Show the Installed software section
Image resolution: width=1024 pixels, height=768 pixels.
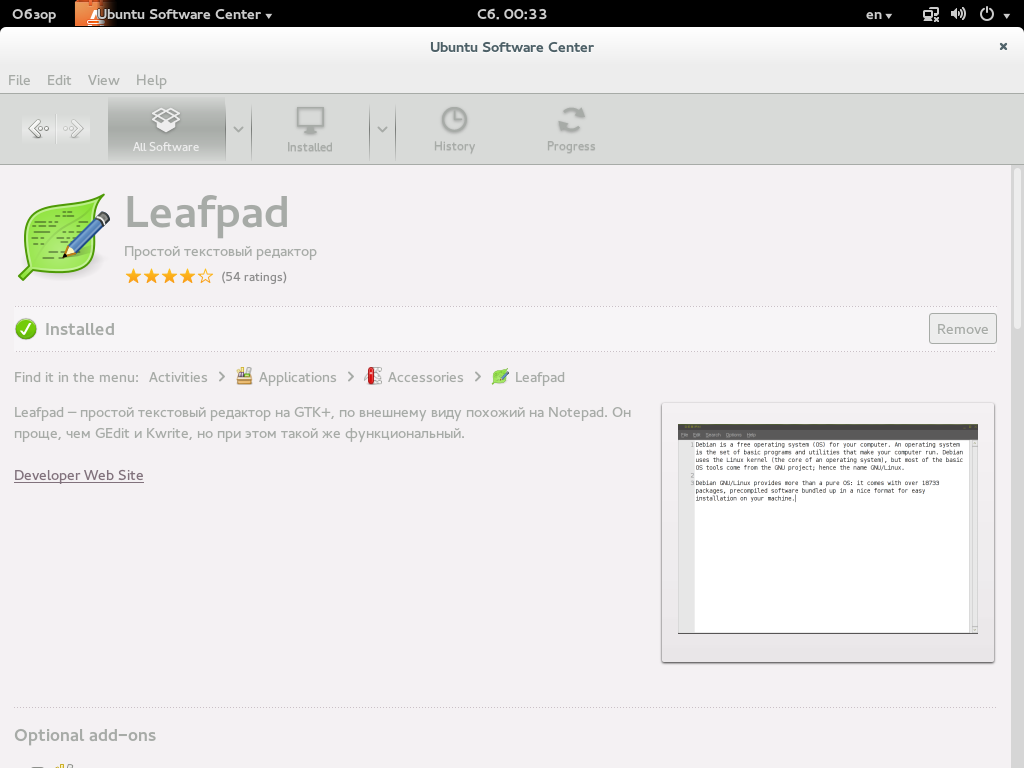310,129
